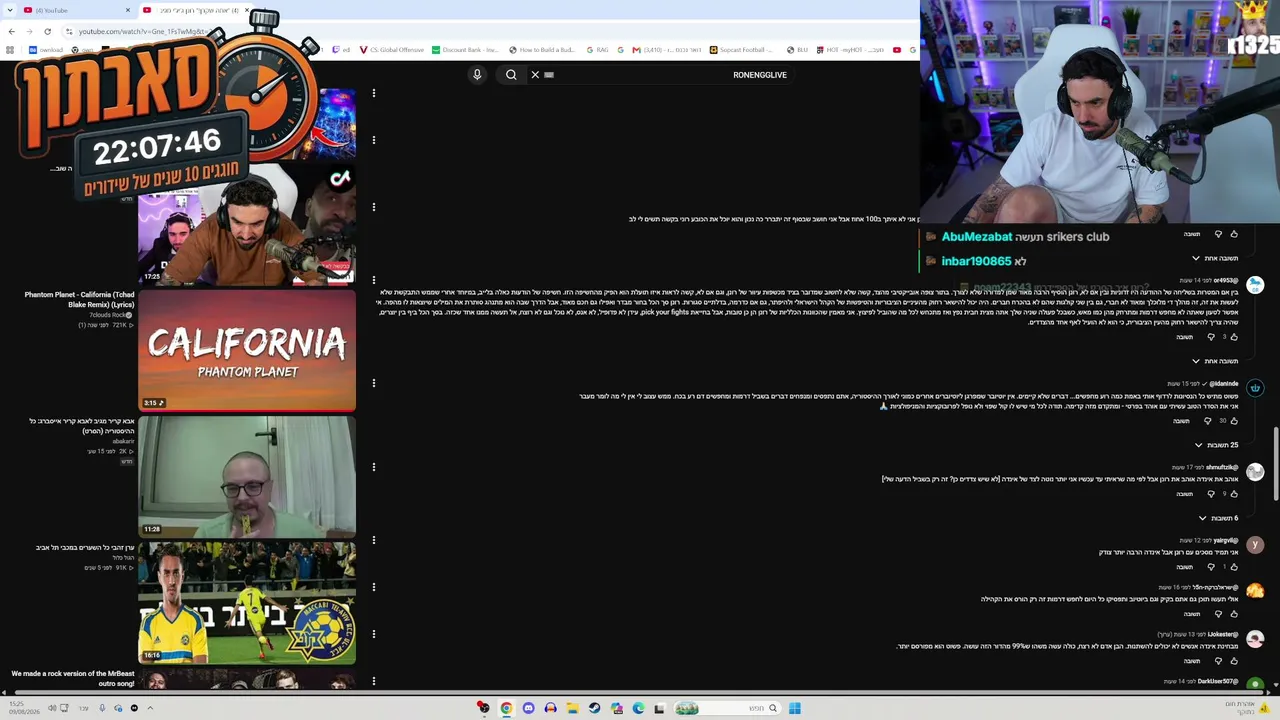The width and height of the screenshot is (1280, 720).
Task: Open Steam from the taskbar
Action: click(594, 708)
